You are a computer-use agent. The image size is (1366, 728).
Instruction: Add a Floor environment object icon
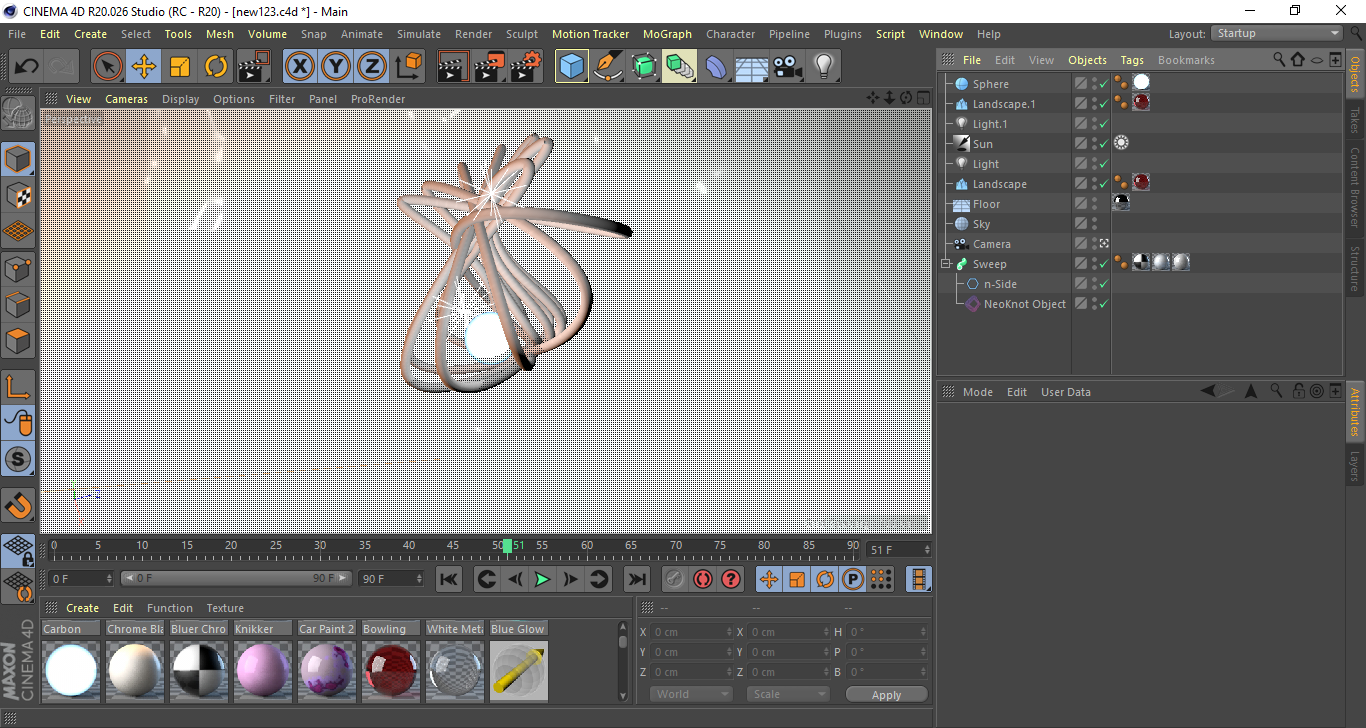click(x=751, y=67)
